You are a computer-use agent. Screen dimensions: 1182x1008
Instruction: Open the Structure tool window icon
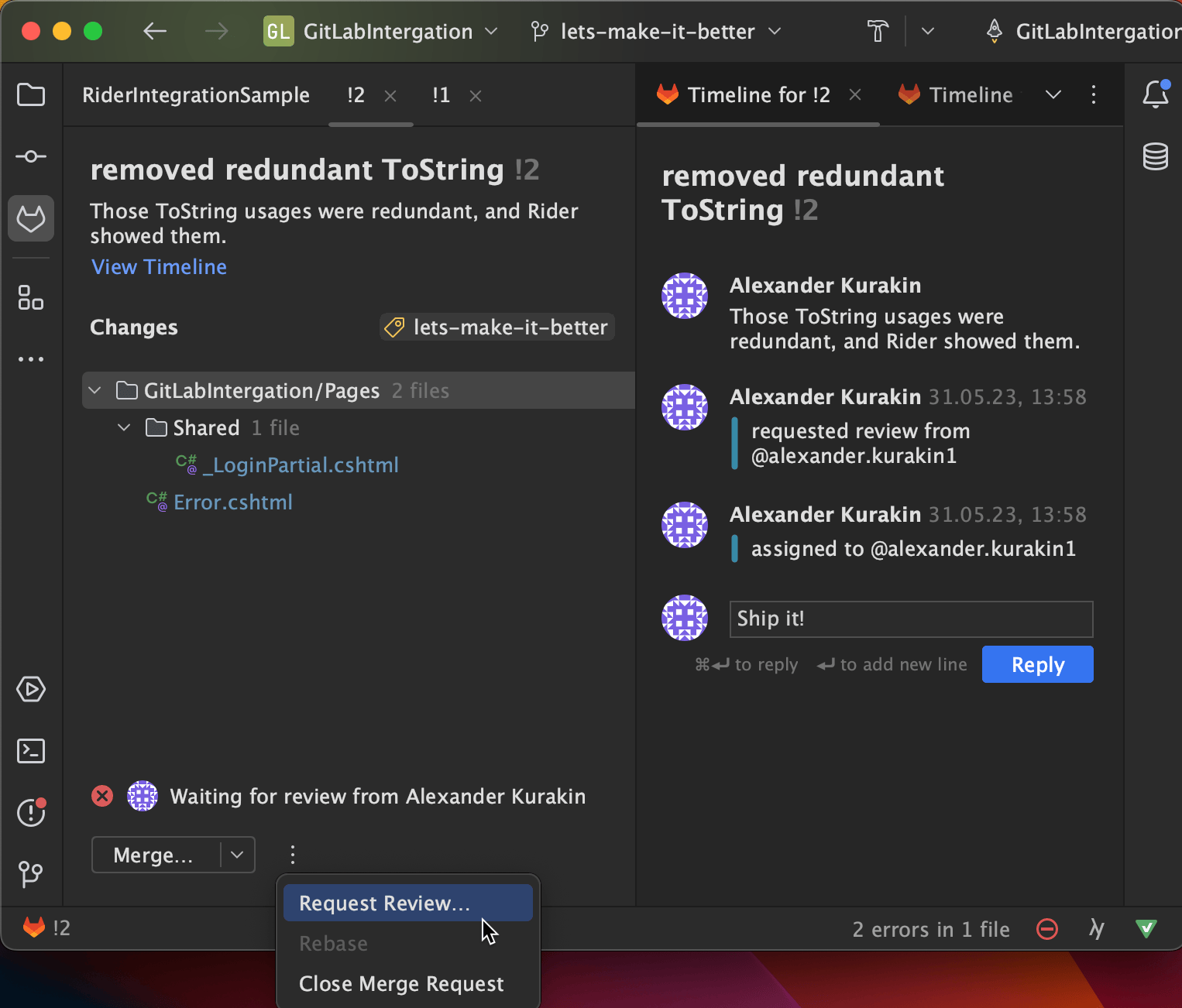coord(31,297)
